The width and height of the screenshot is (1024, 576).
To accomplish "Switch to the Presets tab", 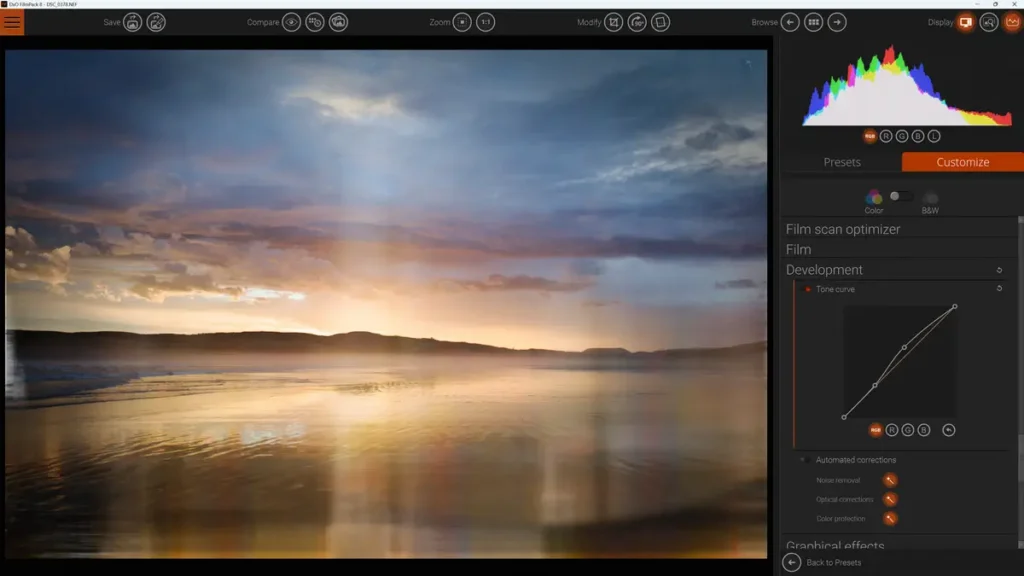I will [x=841, y=161].
